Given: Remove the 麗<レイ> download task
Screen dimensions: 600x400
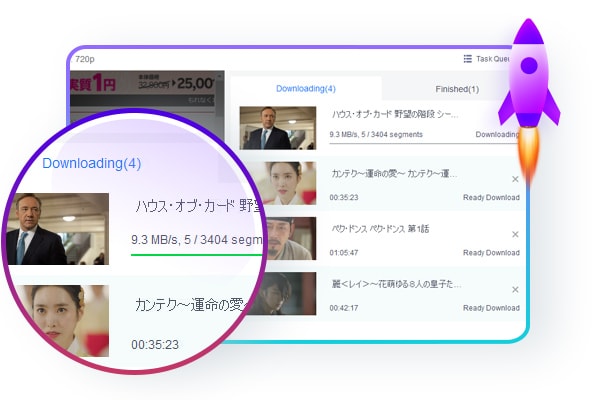Looking at the screenshot, I should tap(515, 289).
